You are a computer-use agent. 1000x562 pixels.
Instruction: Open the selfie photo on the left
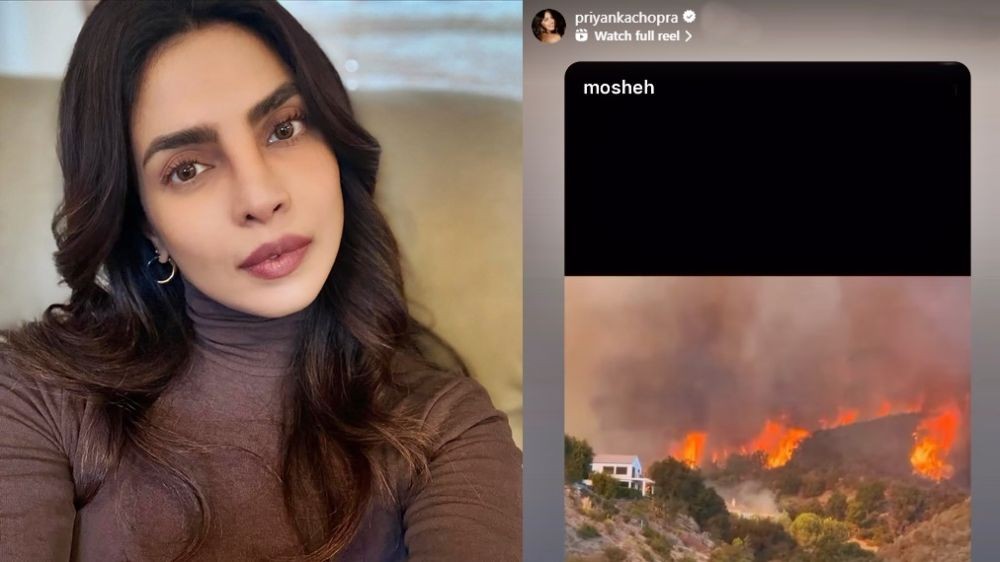click(x=261, y=281)
